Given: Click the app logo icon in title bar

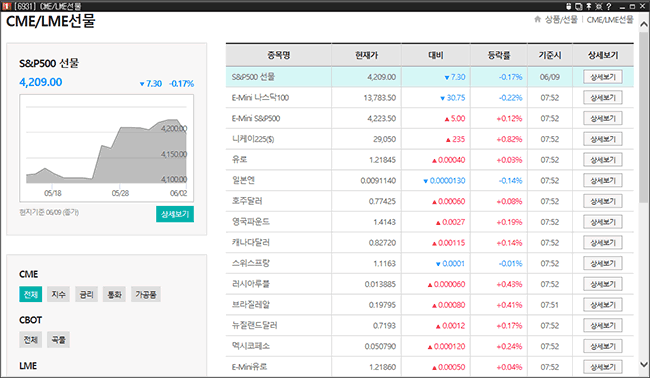Looking at the screenshot, I should 6,6.
